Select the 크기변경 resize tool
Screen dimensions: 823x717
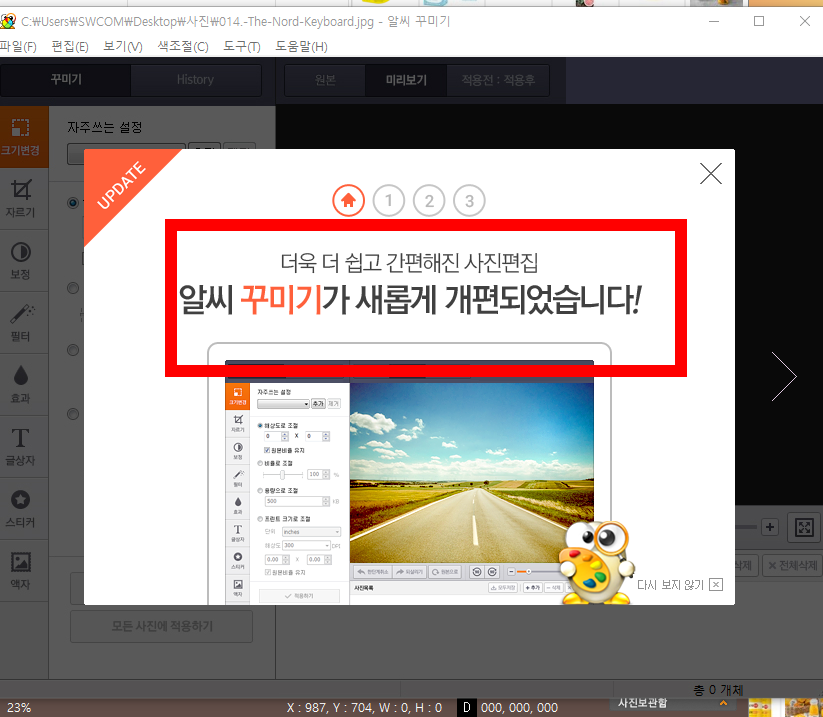pos(21,136)
